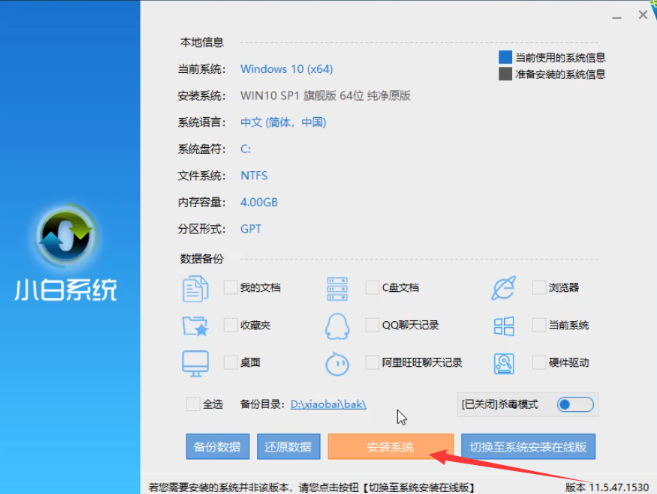
Task: Tick the 硬件驱动 checkbox
Action: coord(540,362)
